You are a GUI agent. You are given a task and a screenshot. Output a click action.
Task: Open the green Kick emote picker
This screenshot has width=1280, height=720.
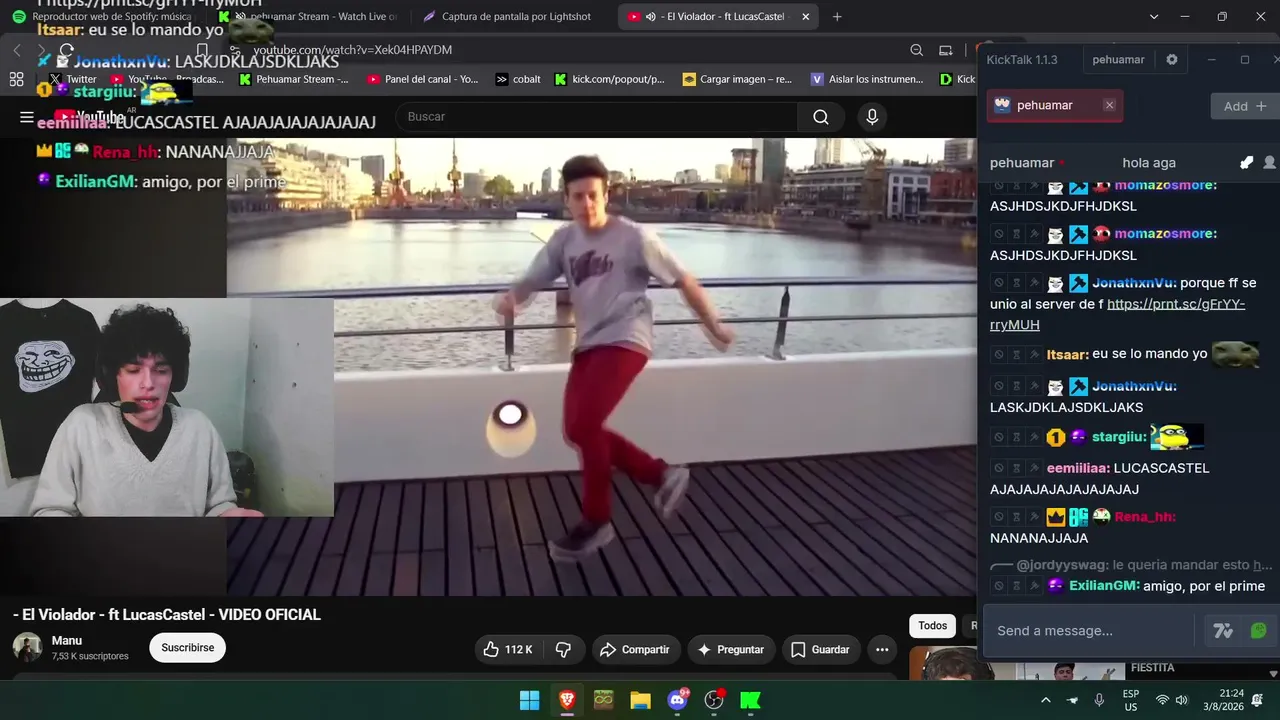1258,631
